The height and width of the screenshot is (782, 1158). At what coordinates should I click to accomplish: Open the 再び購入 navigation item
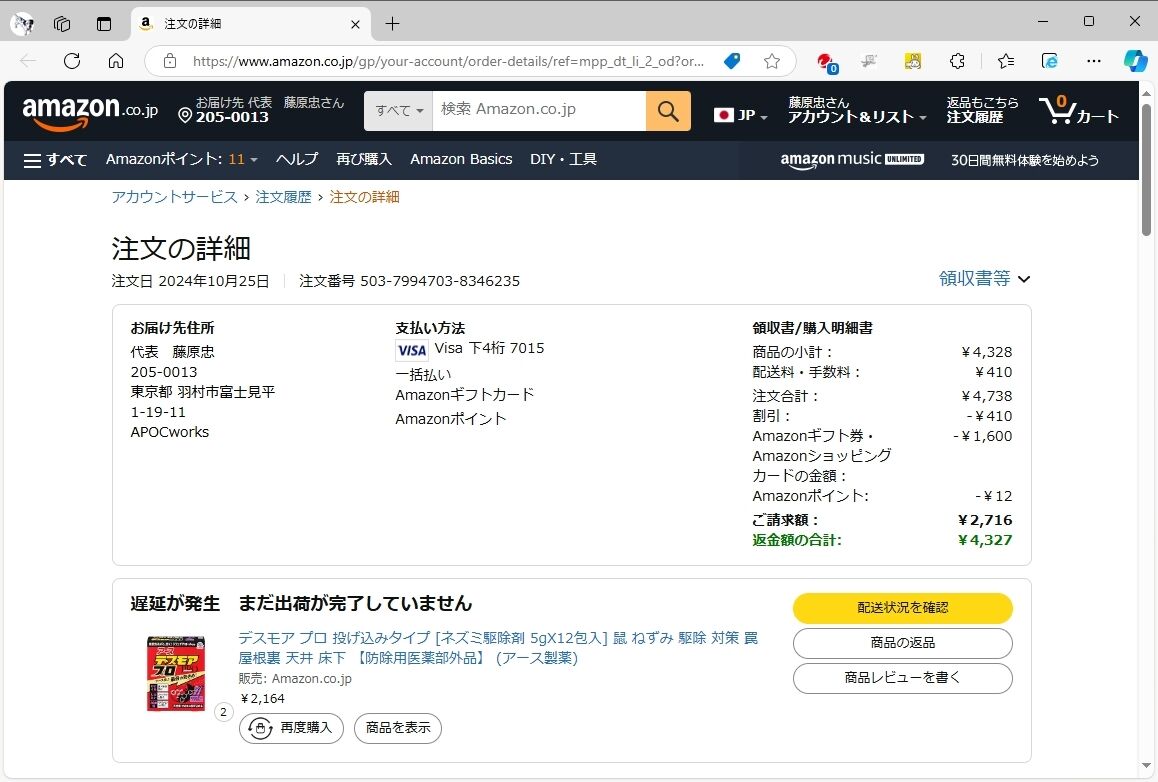tap(364, 160)
